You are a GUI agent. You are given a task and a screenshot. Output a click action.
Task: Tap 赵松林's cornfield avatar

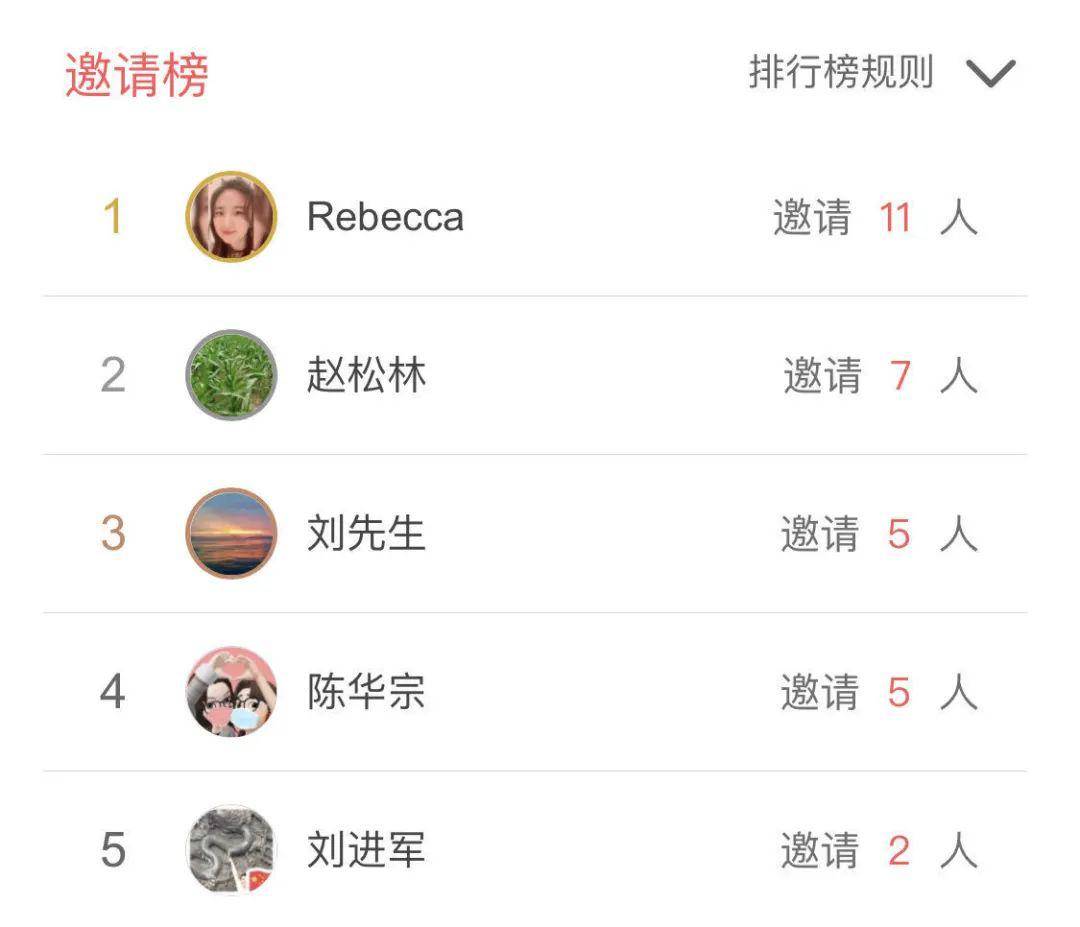[231, 375]
